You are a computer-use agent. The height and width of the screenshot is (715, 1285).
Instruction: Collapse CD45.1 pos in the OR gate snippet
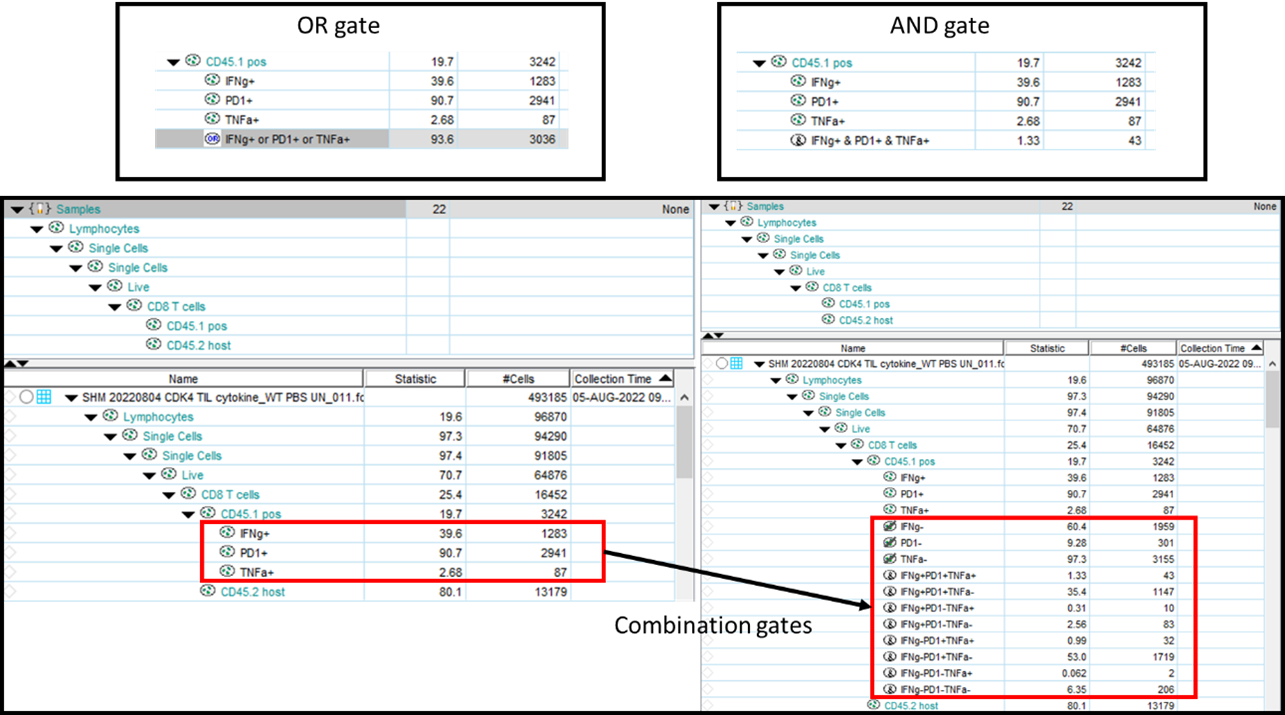[173, 61]
